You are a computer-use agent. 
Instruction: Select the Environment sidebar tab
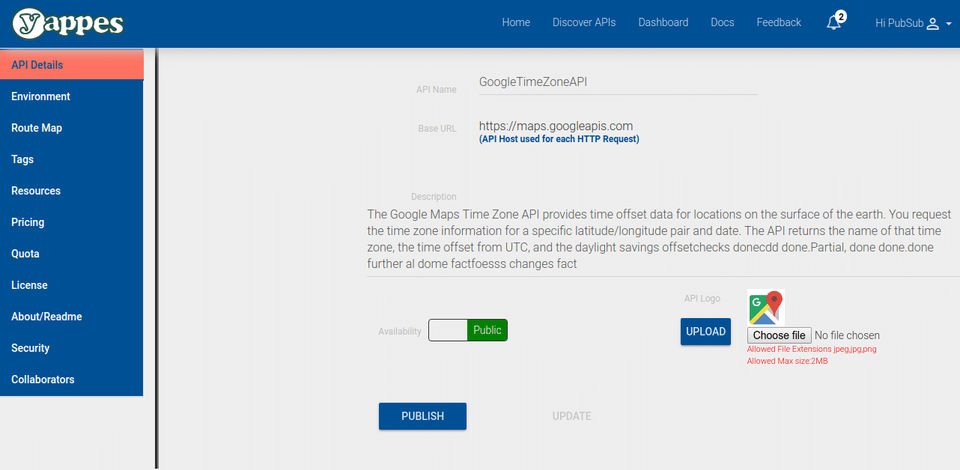click(x=41, y=97)
